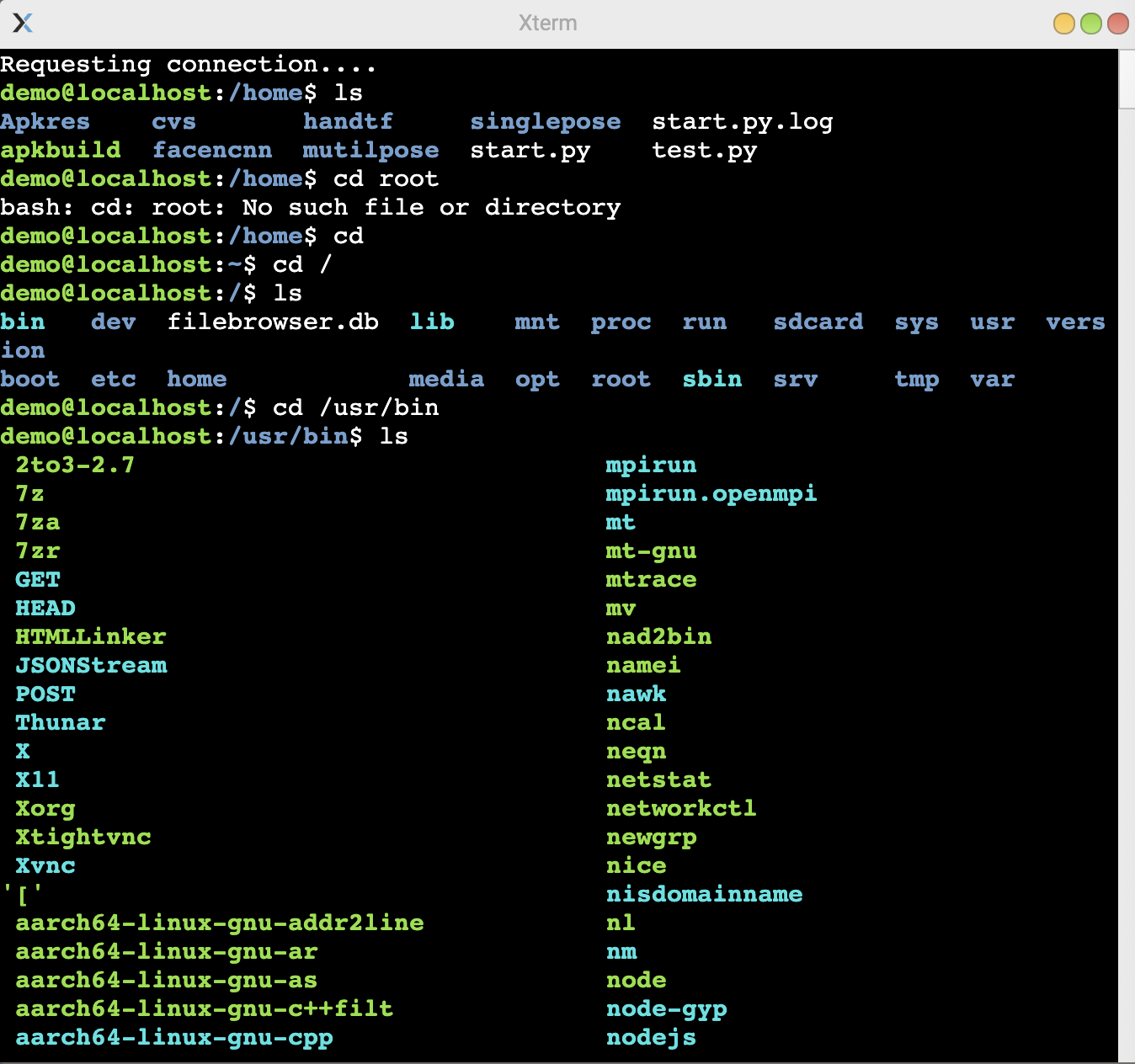The image size is (1135, 1064).
Task: Click the nodejs entry
Action: (x=652, y=1037)
